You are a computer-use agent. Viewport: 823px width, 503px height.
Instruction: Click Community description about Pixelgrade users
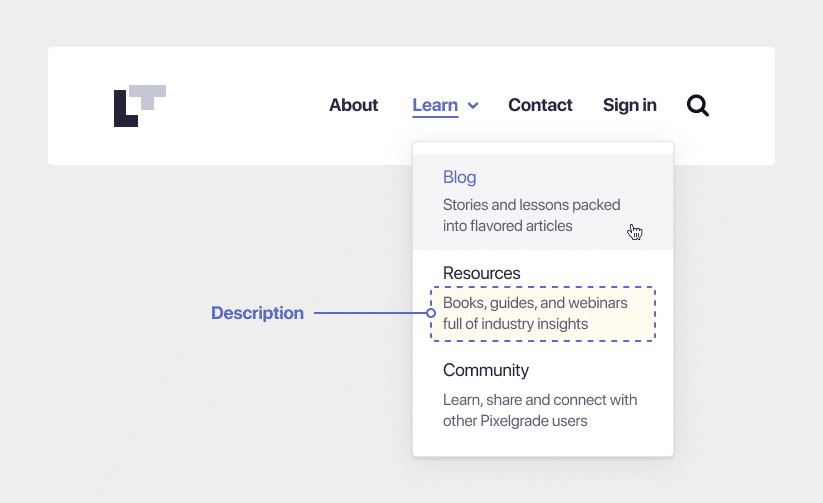click(540, 410)
